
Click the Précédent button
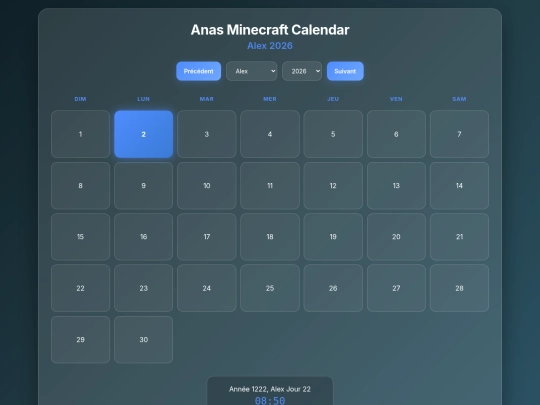199,71
